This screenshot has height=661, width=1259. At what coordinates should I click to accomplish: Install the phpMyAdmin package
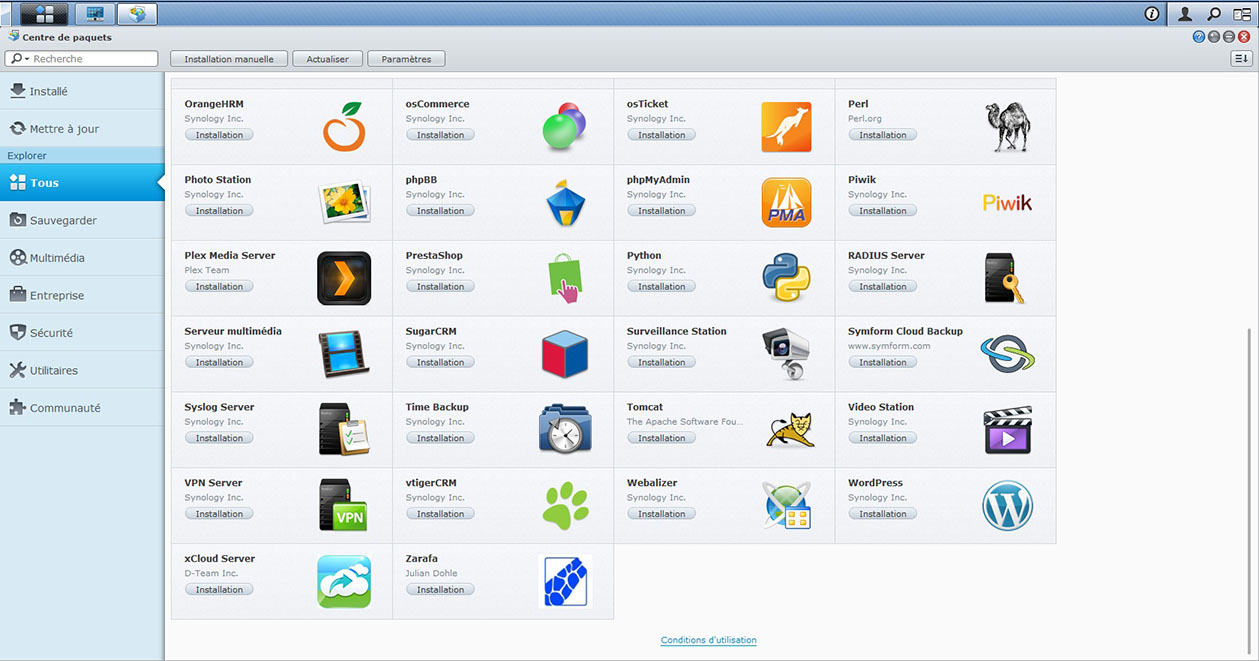pyautogui.click(x=662, y=211)
